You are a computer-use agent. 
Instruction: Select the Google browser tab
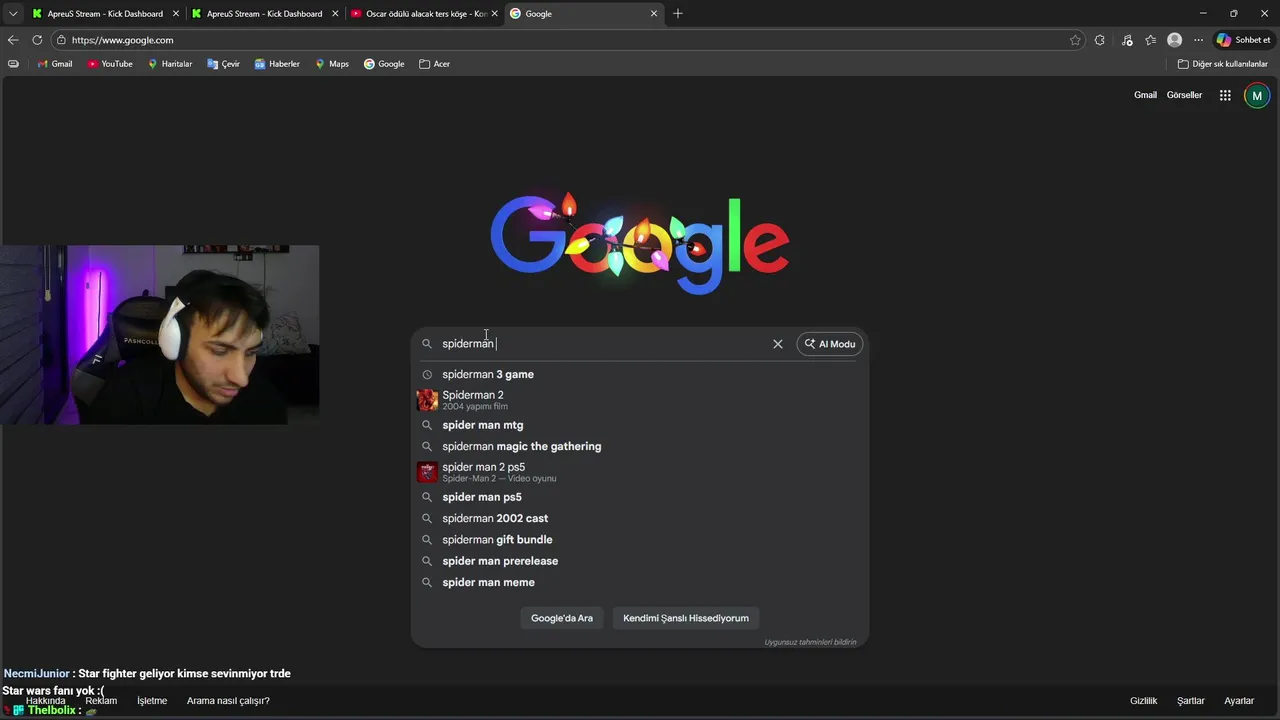click(x=583, y=14)
